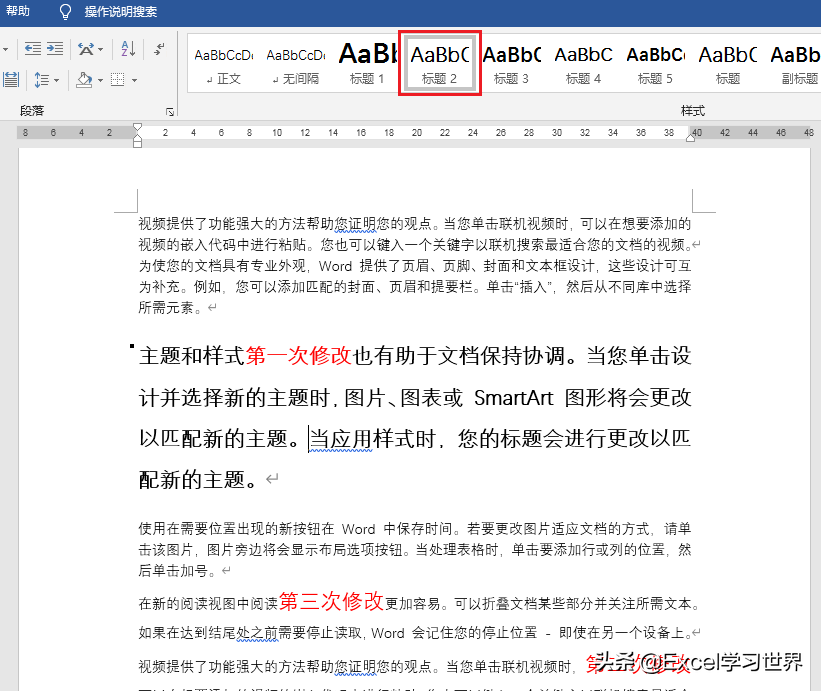Click the shading paint bucket icon
Screen dimensions: 821x691
tap(83, 79)
